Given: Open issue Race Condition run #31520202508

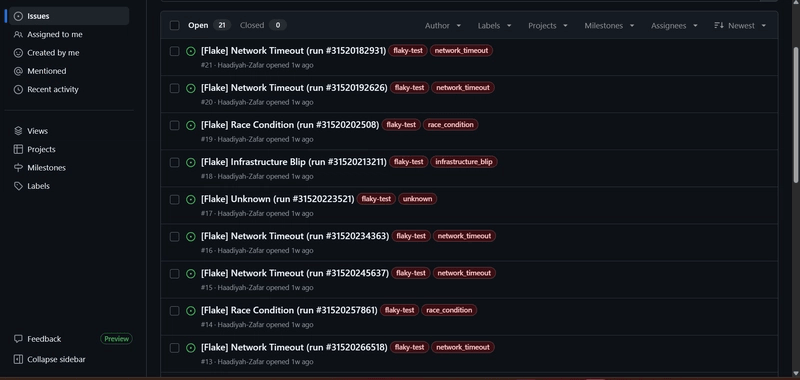Looking at the screenshot, I should coord(290,125).
